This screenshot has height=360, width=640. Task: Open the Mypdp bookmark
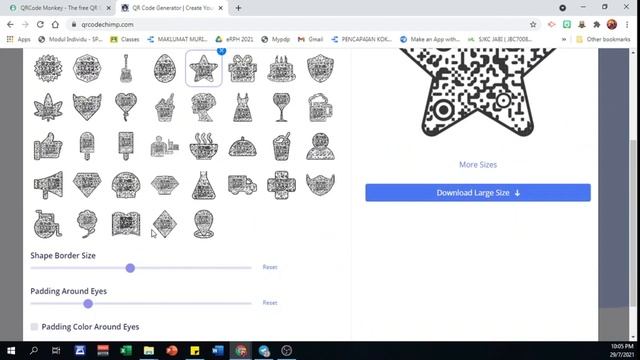276,39
